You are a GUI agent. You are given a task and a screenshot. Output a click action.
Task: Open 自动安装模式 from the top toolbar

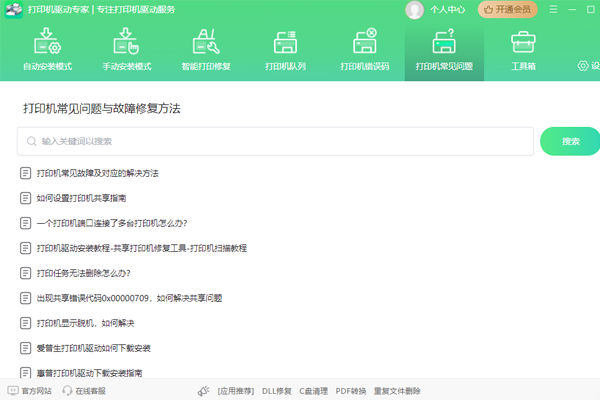[47, 50]
